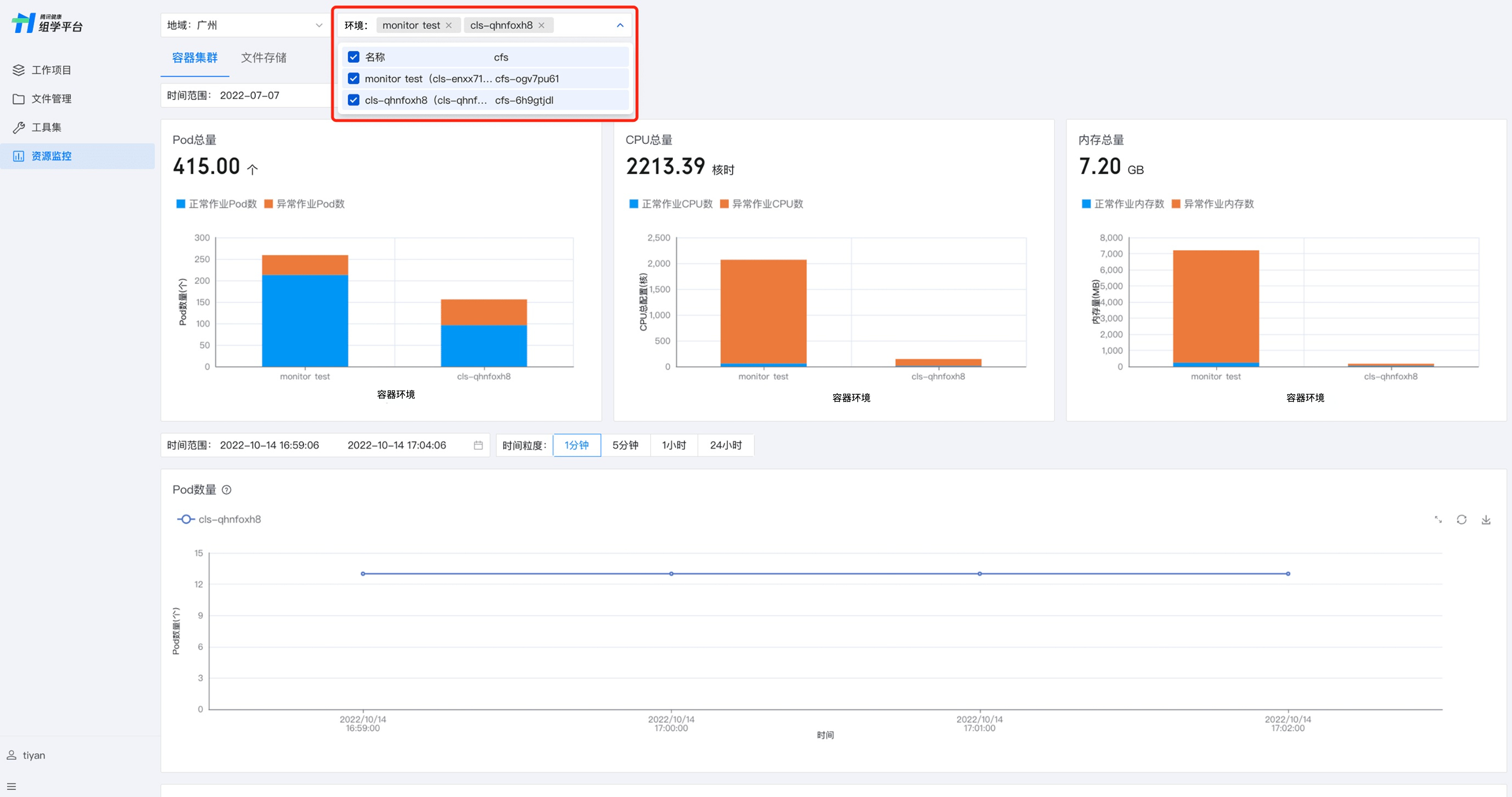This screenshot has width=1512, height=797.
Task: Uncheck the monitor test environment checkbox
Action: coord(353,79)
